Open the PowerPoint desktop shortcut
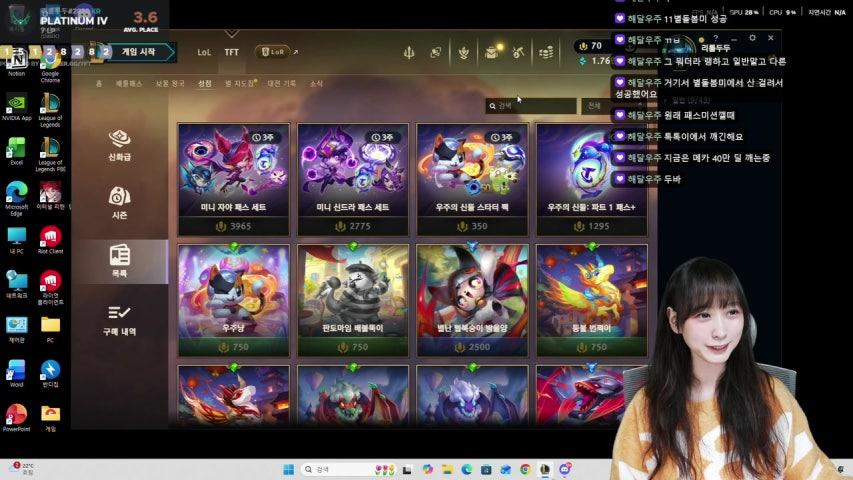This screenshot has height=480, width=853. [x=17, y=418]
